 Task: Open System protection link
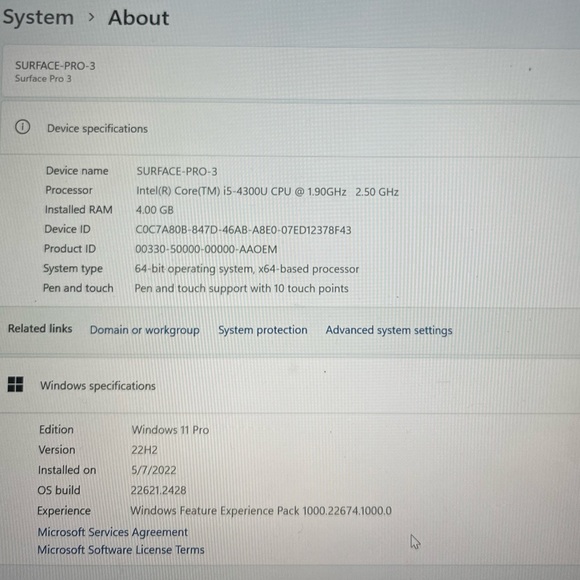(x=263, y=330)
